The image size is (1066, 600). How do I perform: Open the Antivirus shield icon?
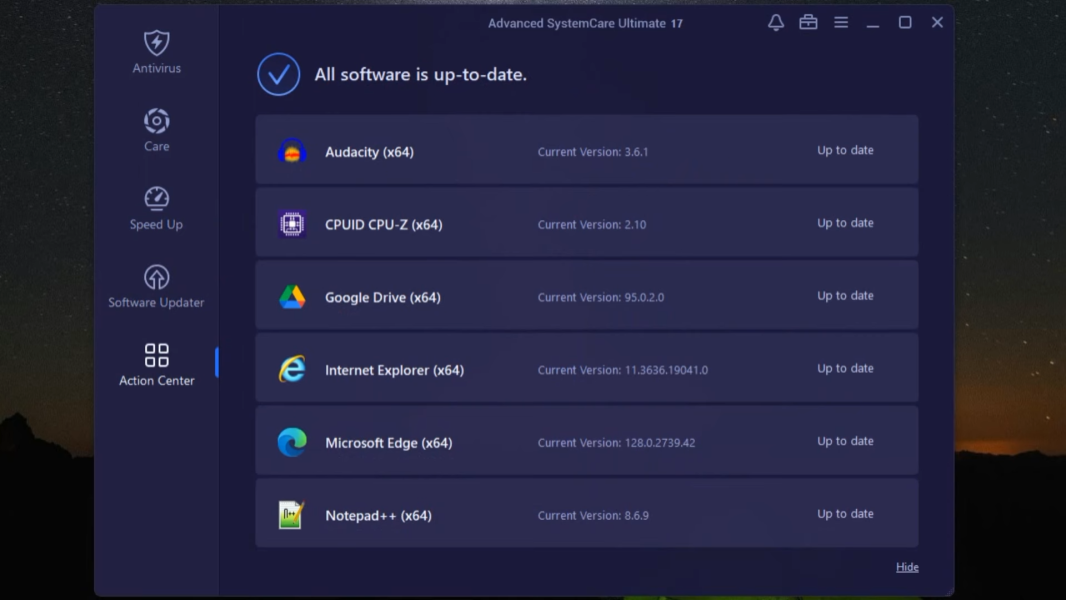point(156,43)
